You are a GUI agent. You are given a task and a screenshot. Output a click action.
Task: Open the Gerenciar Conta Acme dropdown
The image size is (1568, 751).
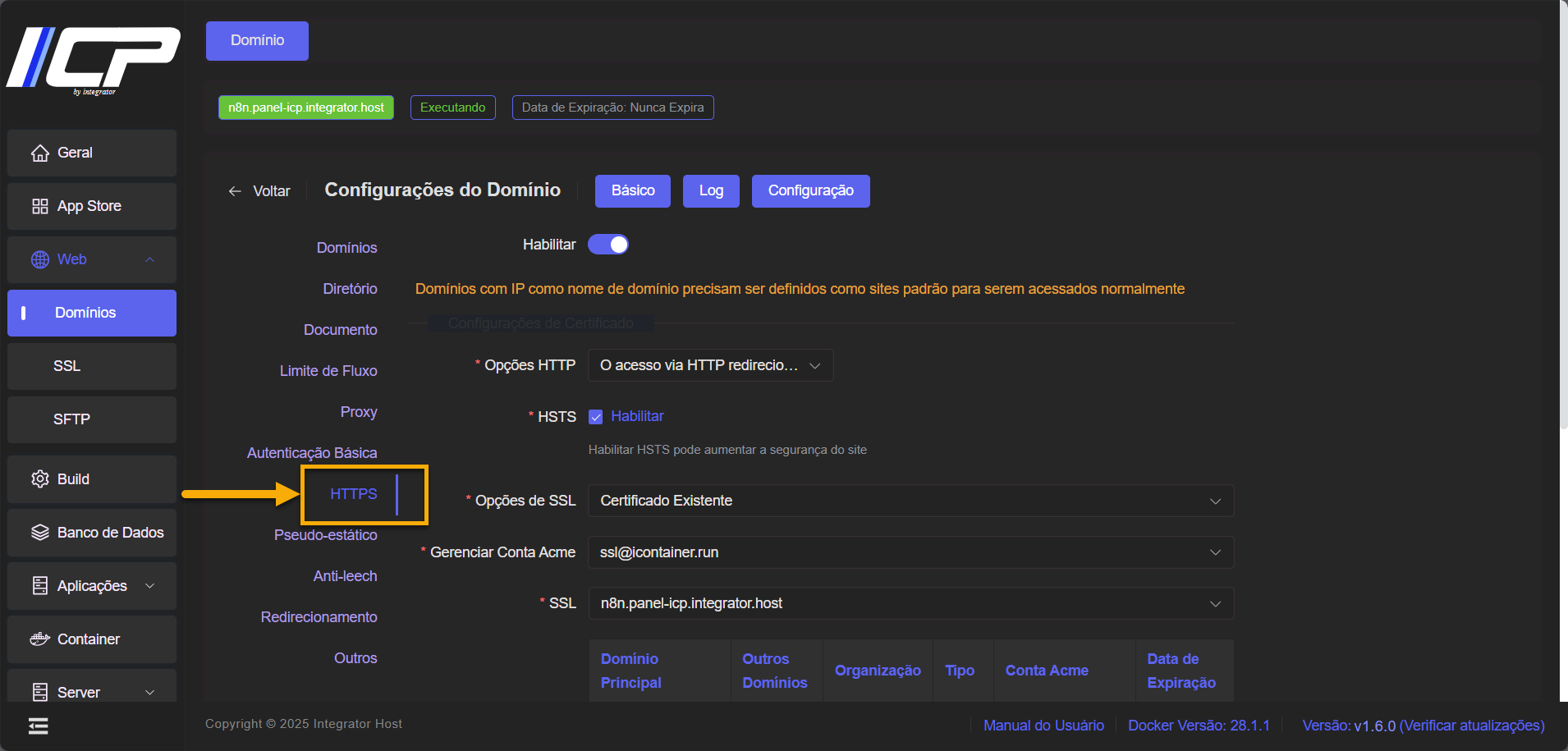coord(910,553)
